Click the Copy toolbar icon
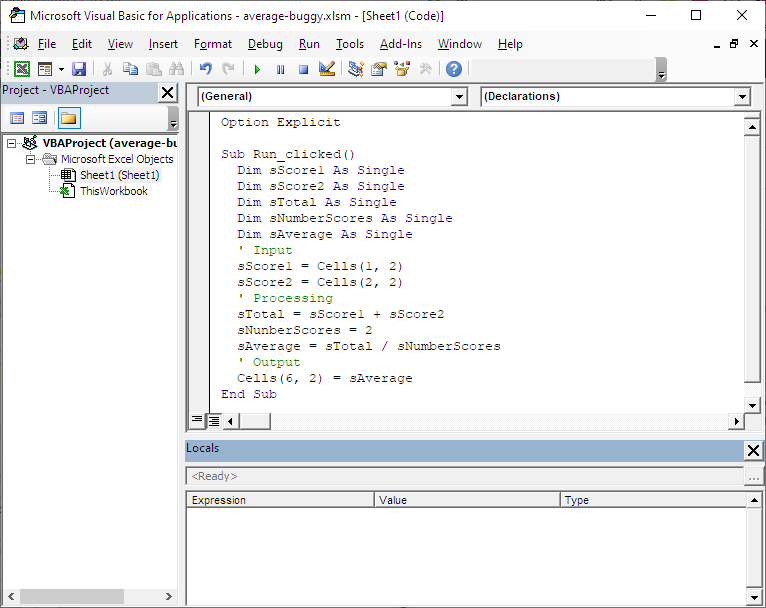 coord(130,69)
